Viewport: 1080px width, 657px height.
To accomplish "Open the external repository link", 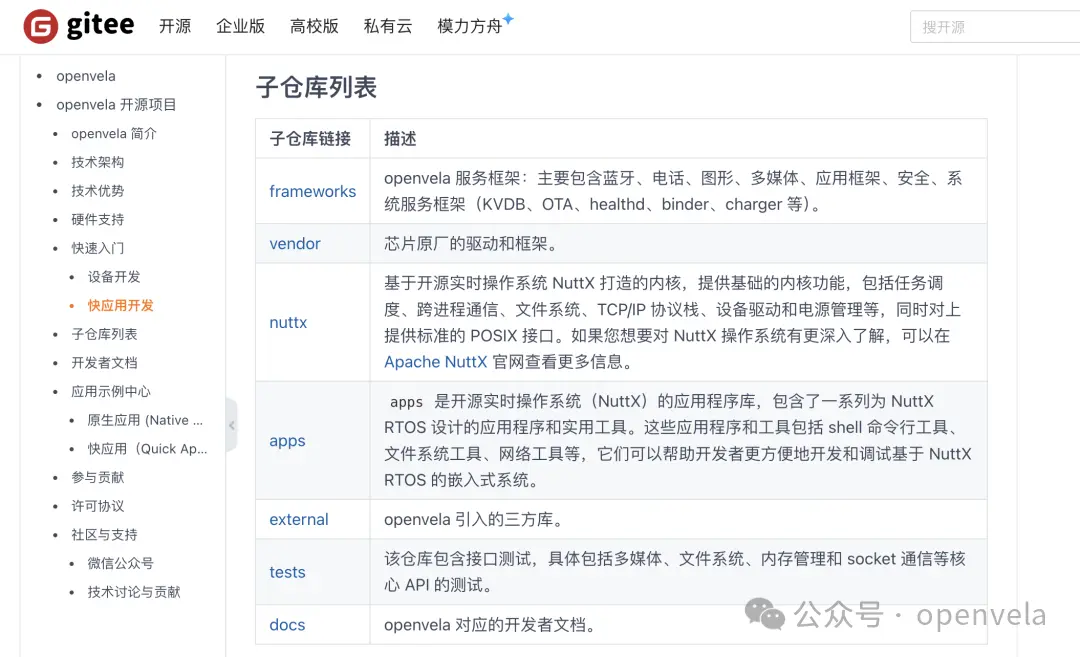I will 299,519.
